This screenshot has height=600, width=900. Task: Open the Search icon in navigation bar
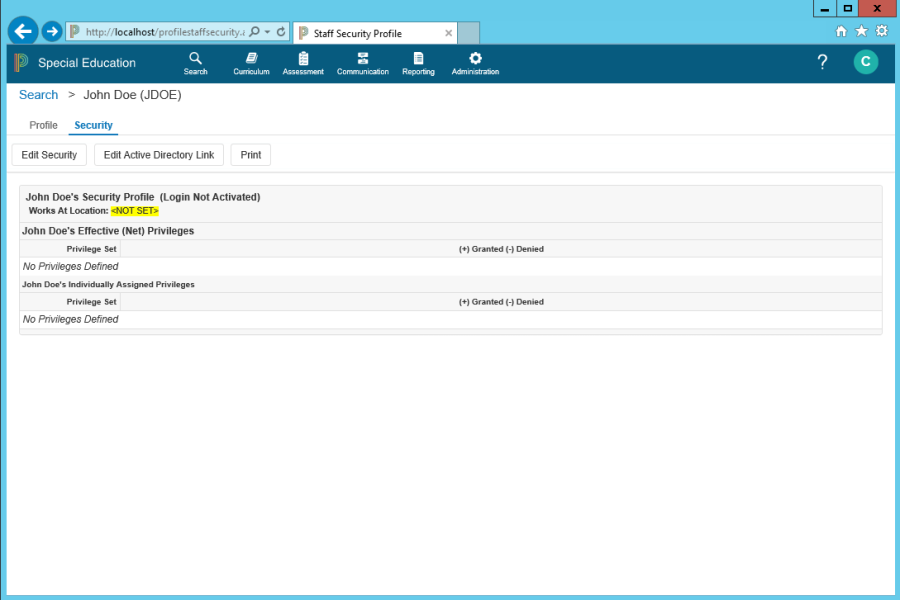click(196, 59)
